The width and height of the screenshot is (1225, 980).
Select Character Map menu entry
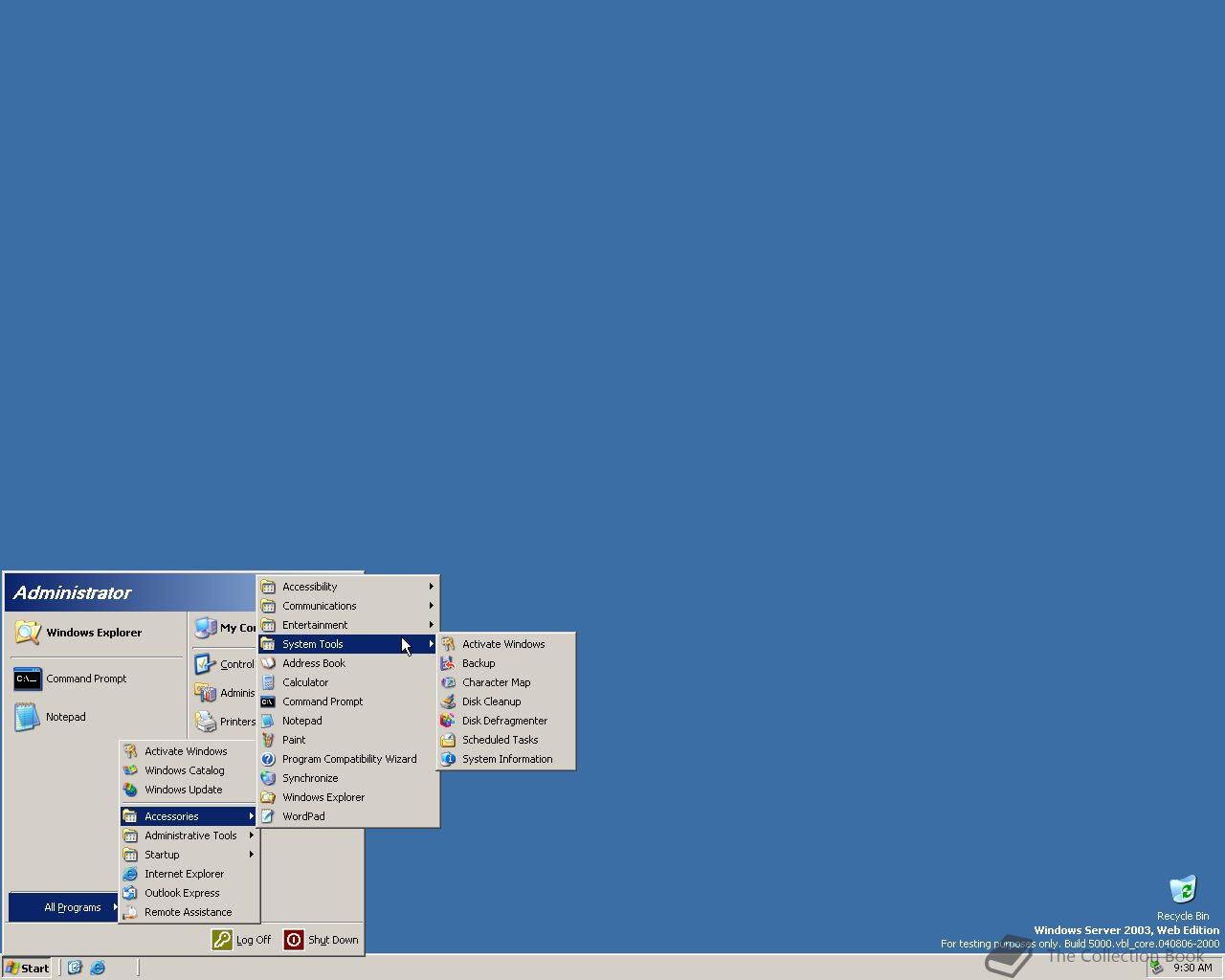(x=506, y=682)
